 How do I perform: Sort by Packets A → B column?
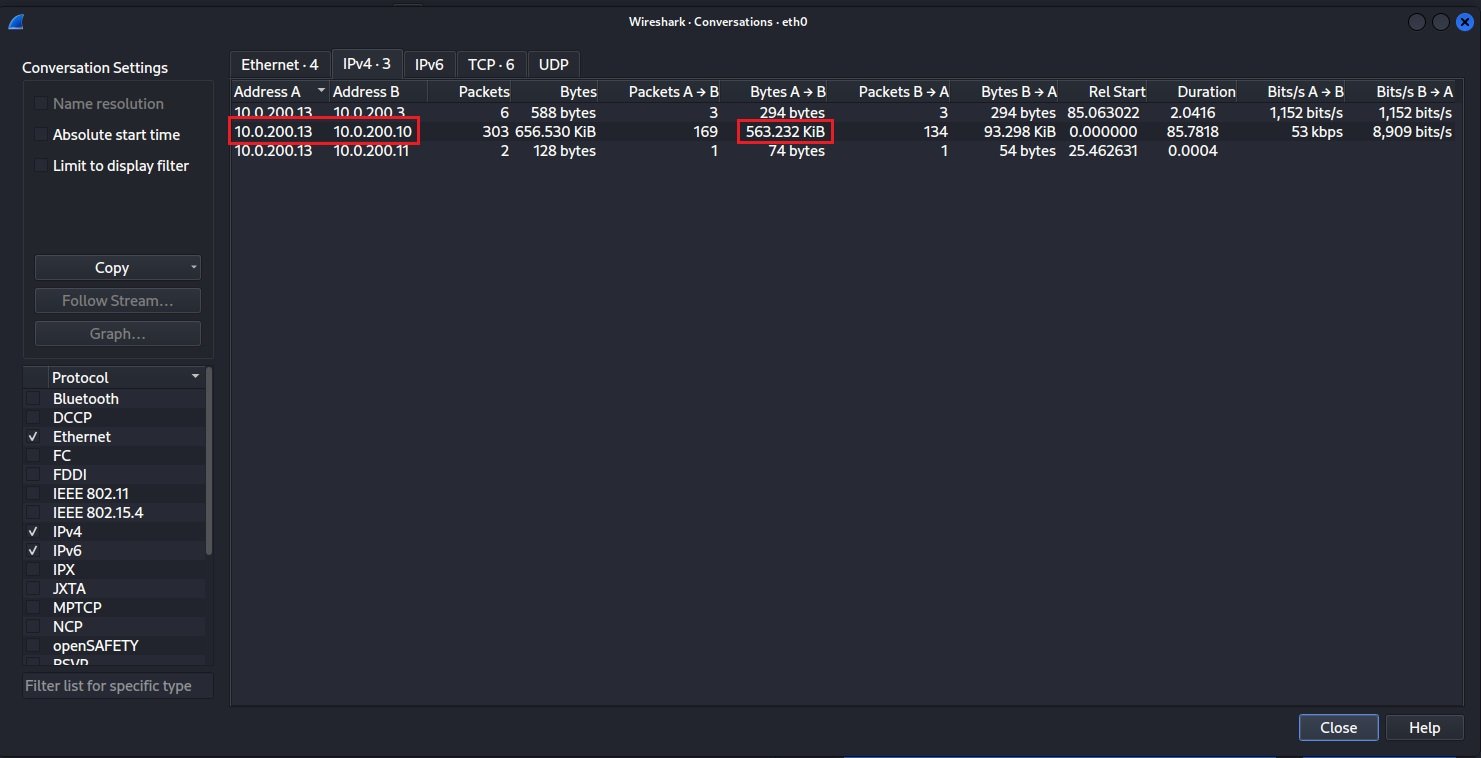pos(660,91)
